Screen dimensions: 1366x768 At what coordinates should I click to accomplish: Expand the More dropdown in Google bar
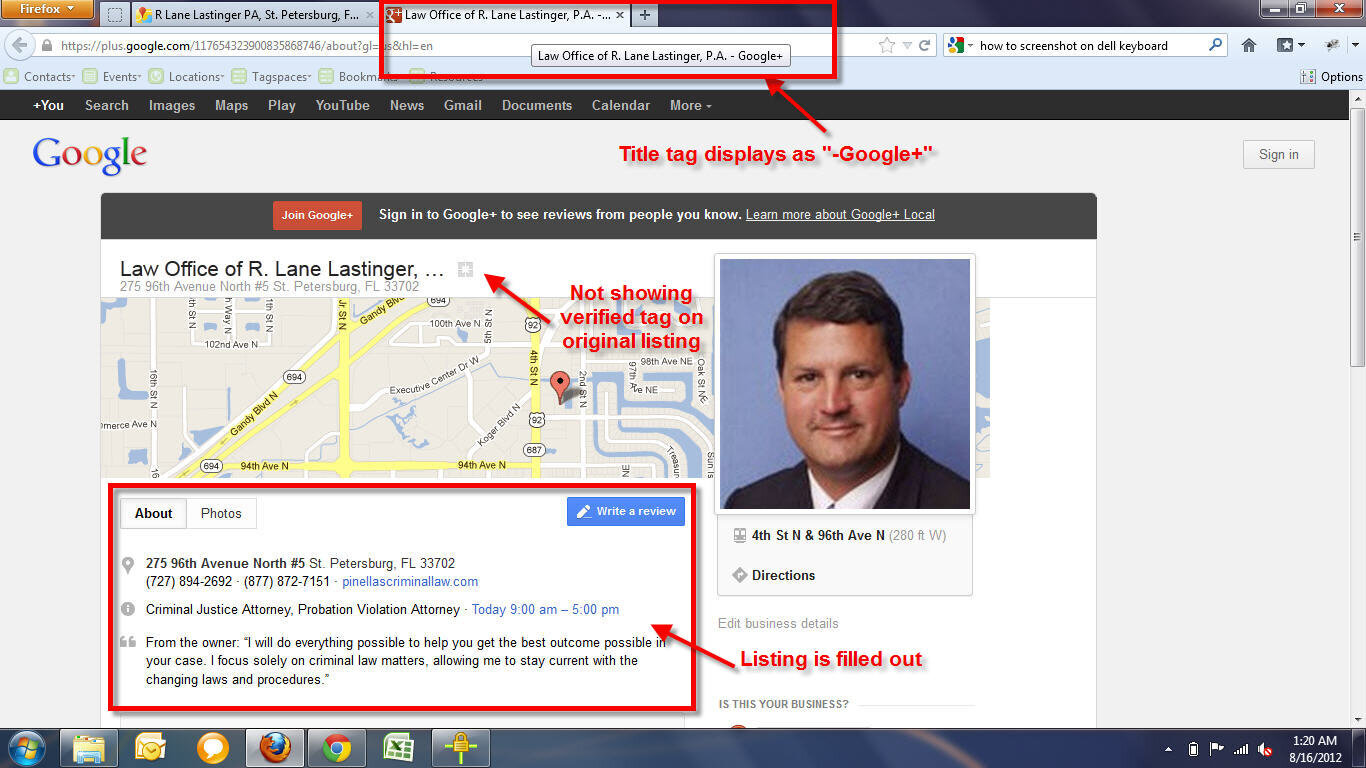(691, 105)
